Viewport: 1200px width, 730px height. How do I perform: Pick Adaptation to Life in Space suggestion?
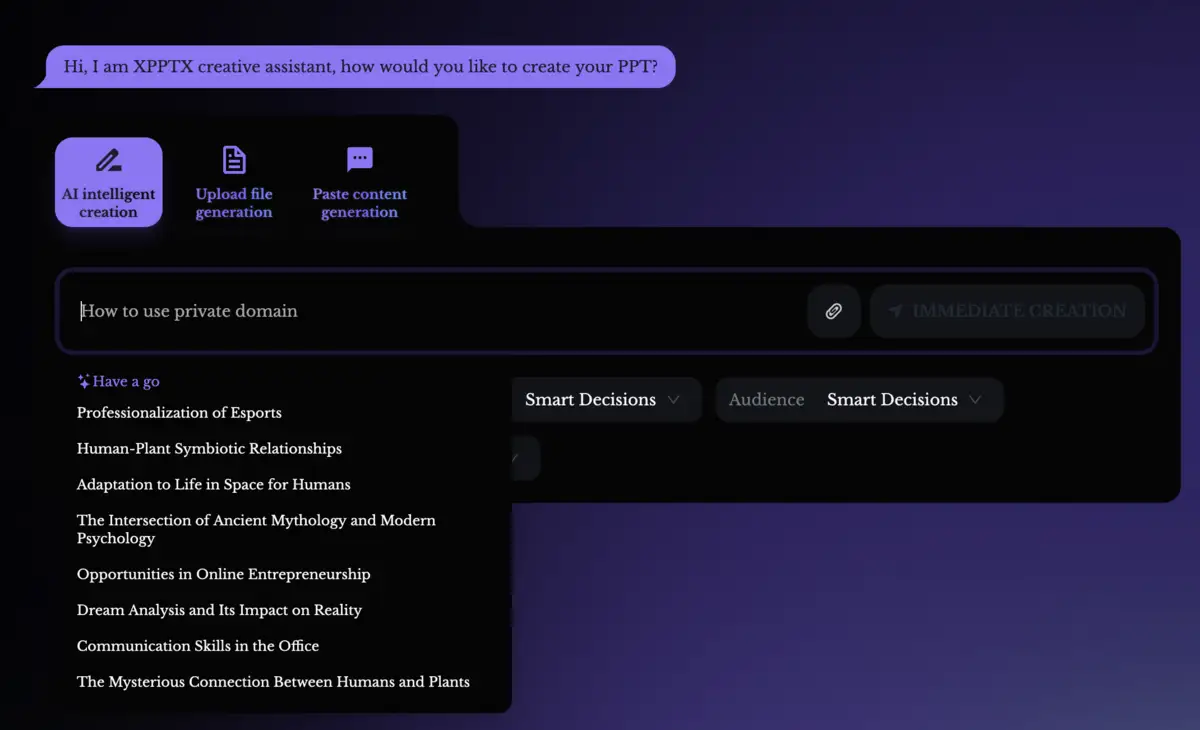213,485
